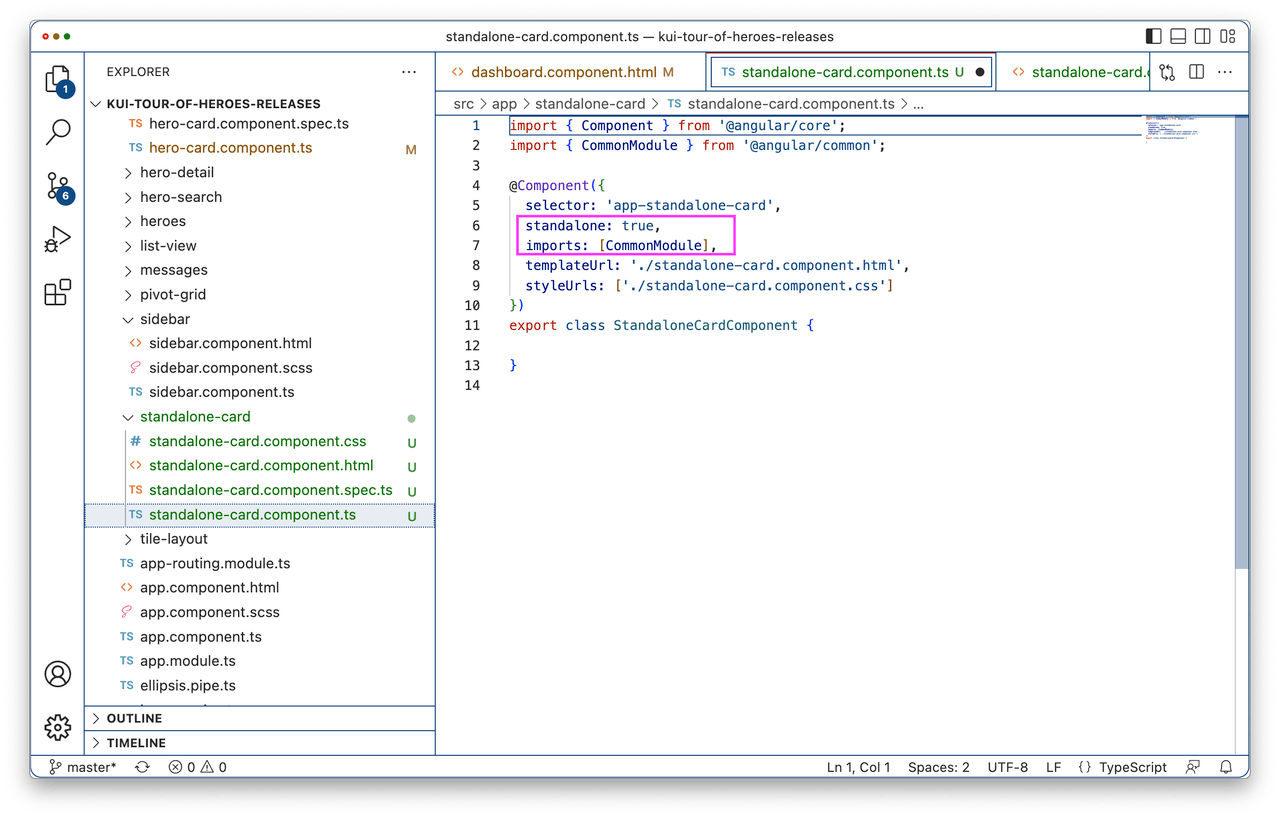Viewport: 1280px width, 818px height.
Task: Open standalone-card.component.css file
Action: (260, 441)
